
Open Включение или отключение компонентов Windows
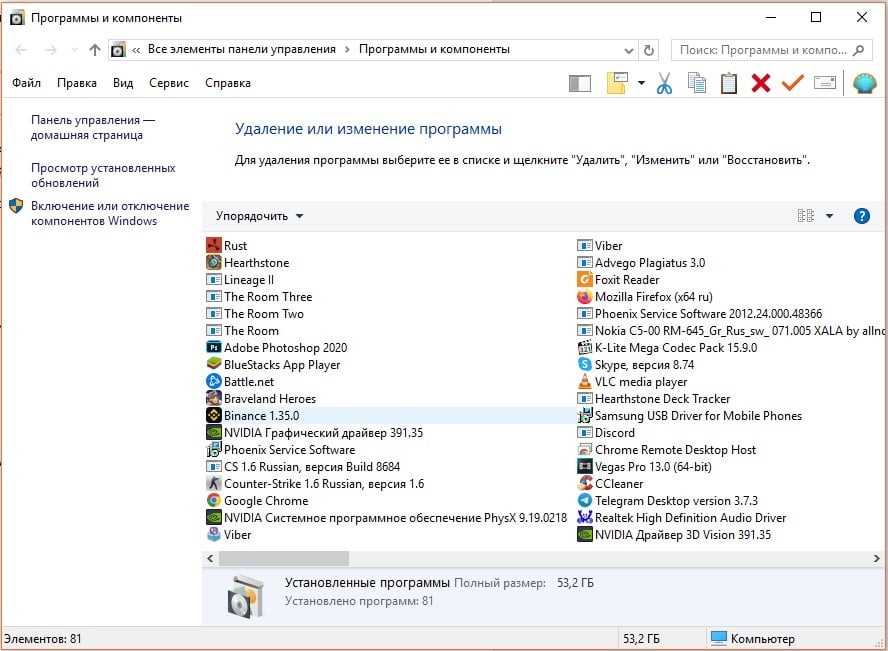click(109, 213)
